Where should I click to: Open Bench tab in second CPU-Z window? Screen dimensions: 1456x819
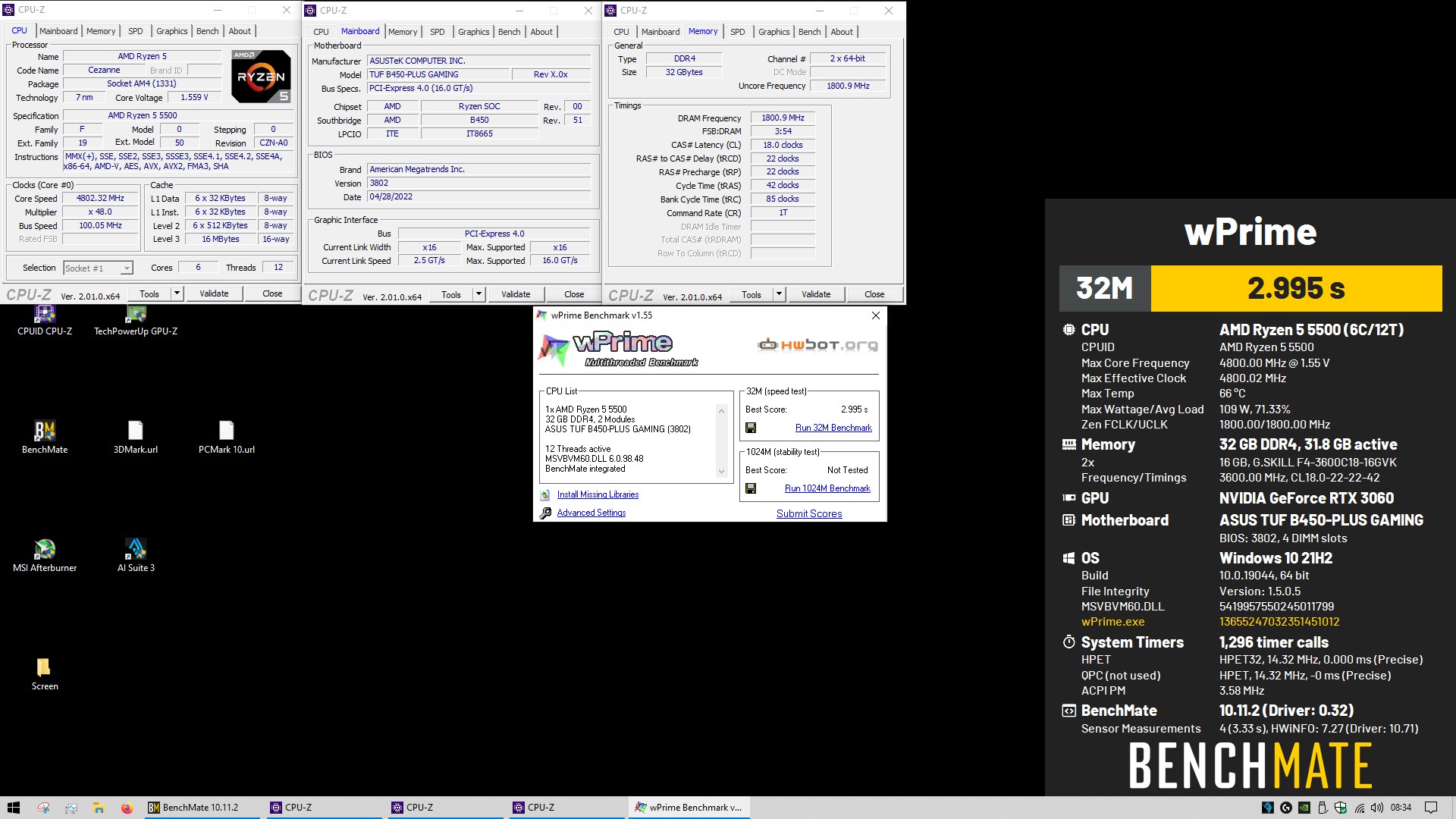click(x=509, y=32)
